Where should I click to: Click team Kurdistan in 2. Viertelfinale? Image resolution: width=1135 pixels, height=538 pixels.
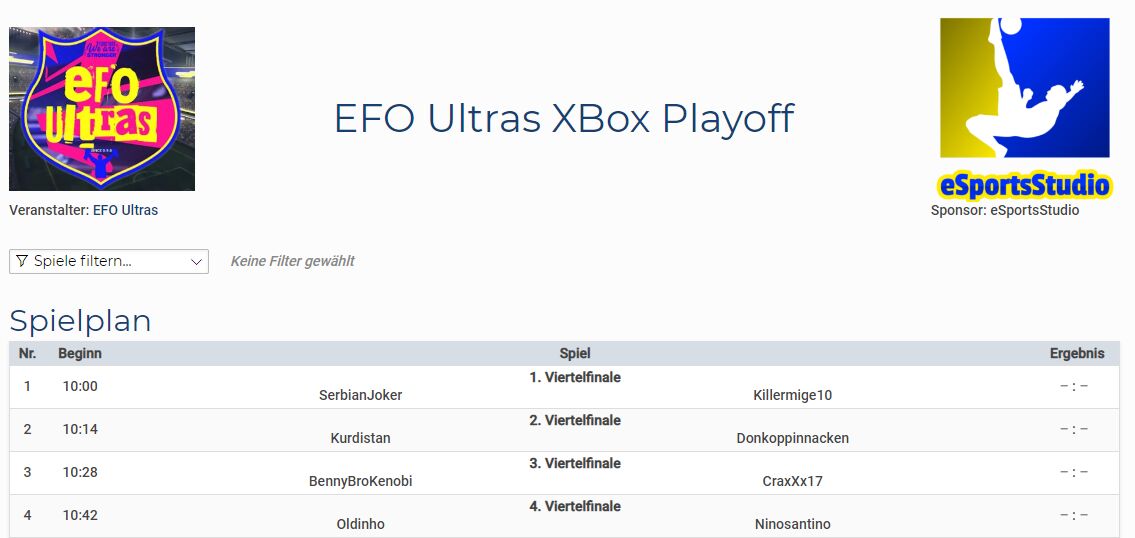(x=360, y=438)
